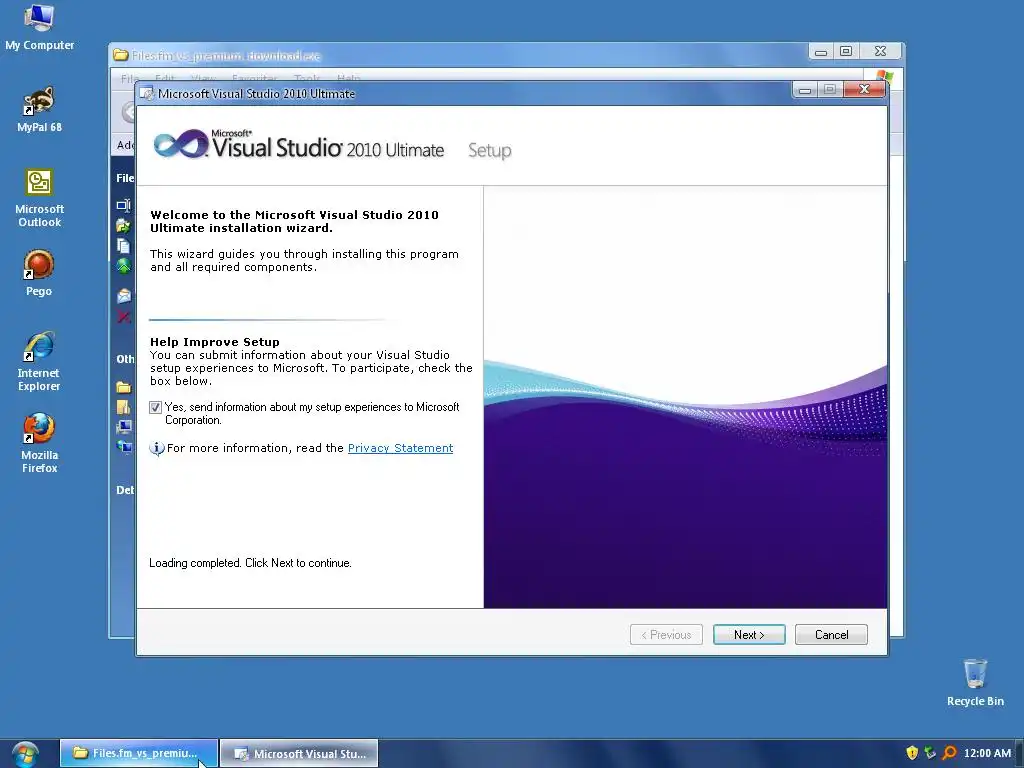Click the yellow folder icon under Other Places
The width and height of the screenshot is (1024, 768).
(123, 387)
